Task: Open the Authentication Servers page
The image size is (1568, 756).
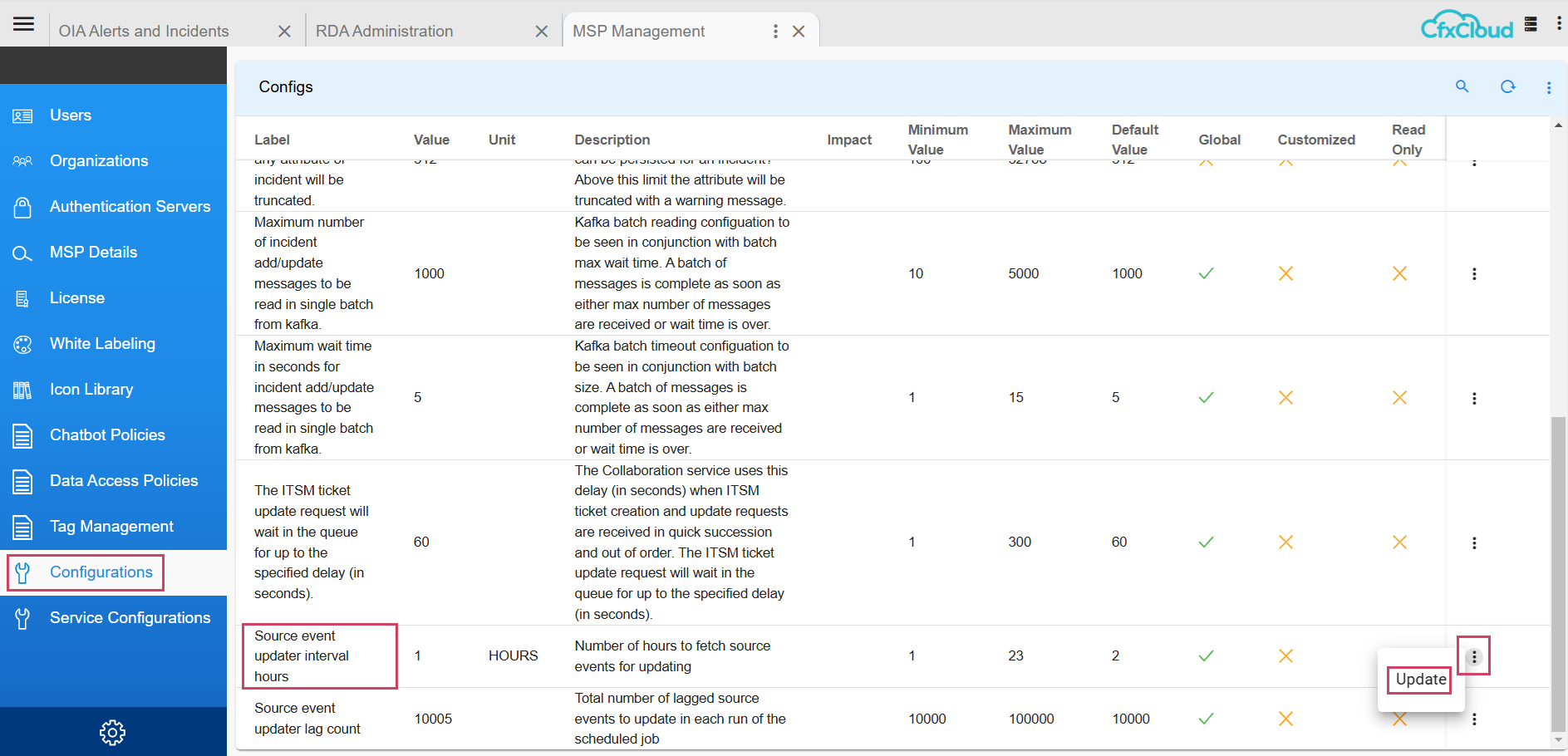Action: coord(130,206)
